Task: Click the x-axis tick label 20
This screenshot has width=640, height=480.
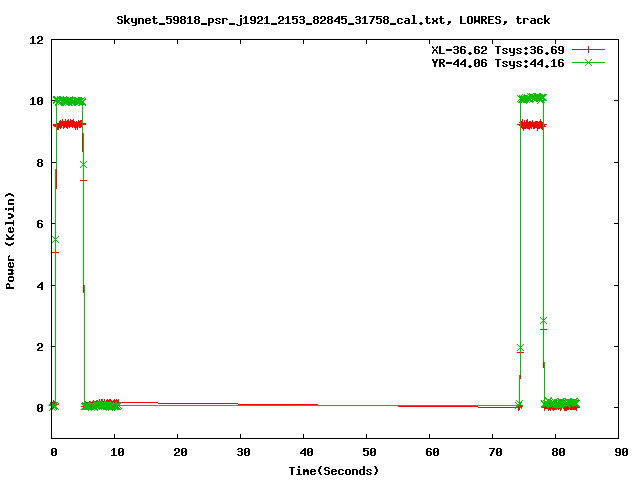Action: [x=180, y=452]
